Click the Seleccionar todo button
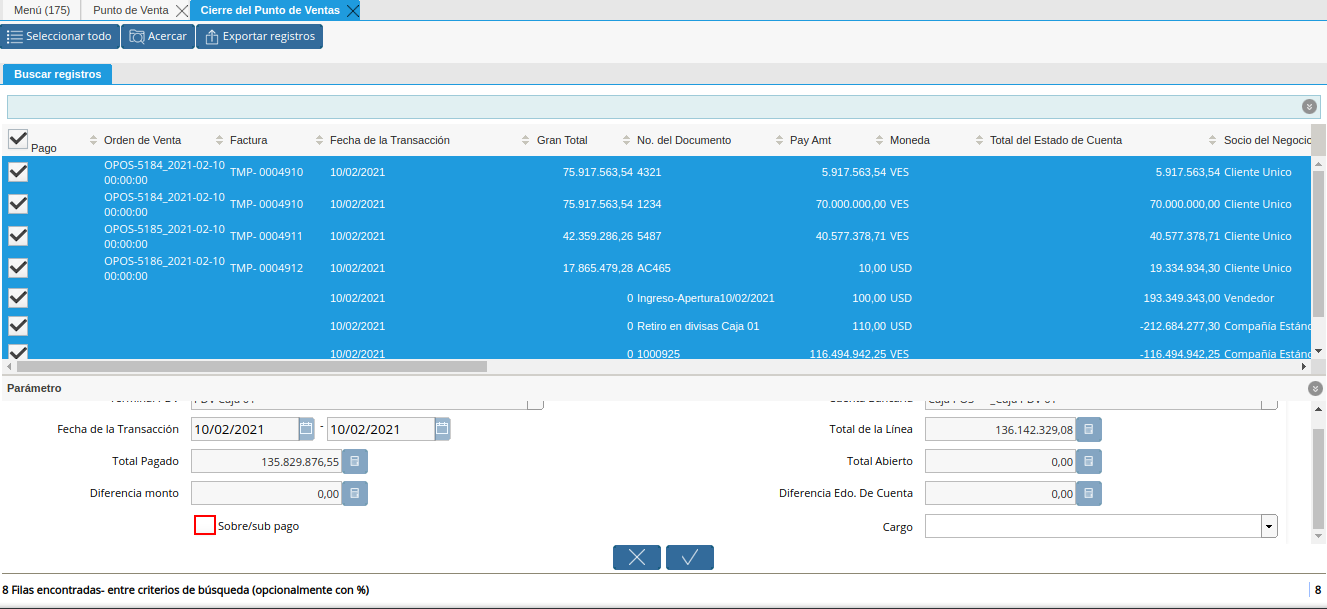 [x=60, y=37]
